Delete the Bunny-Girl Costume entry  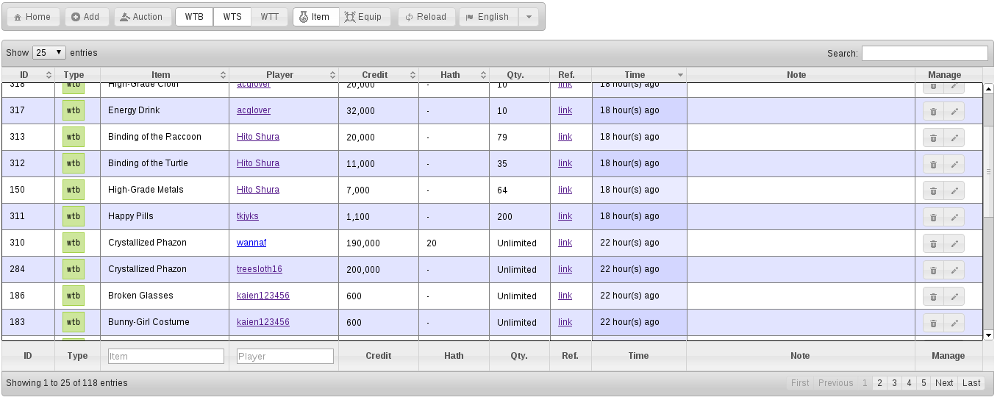point(933,323)
